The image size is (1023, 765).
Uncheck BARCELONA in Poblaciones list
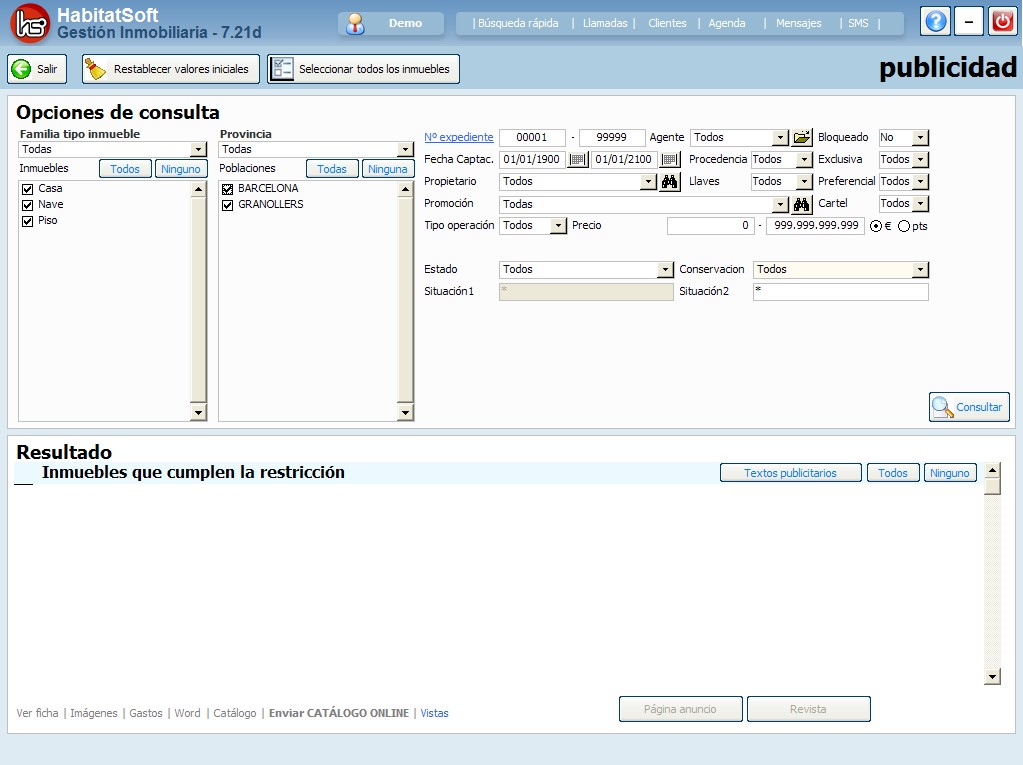[x=228, y=189]
